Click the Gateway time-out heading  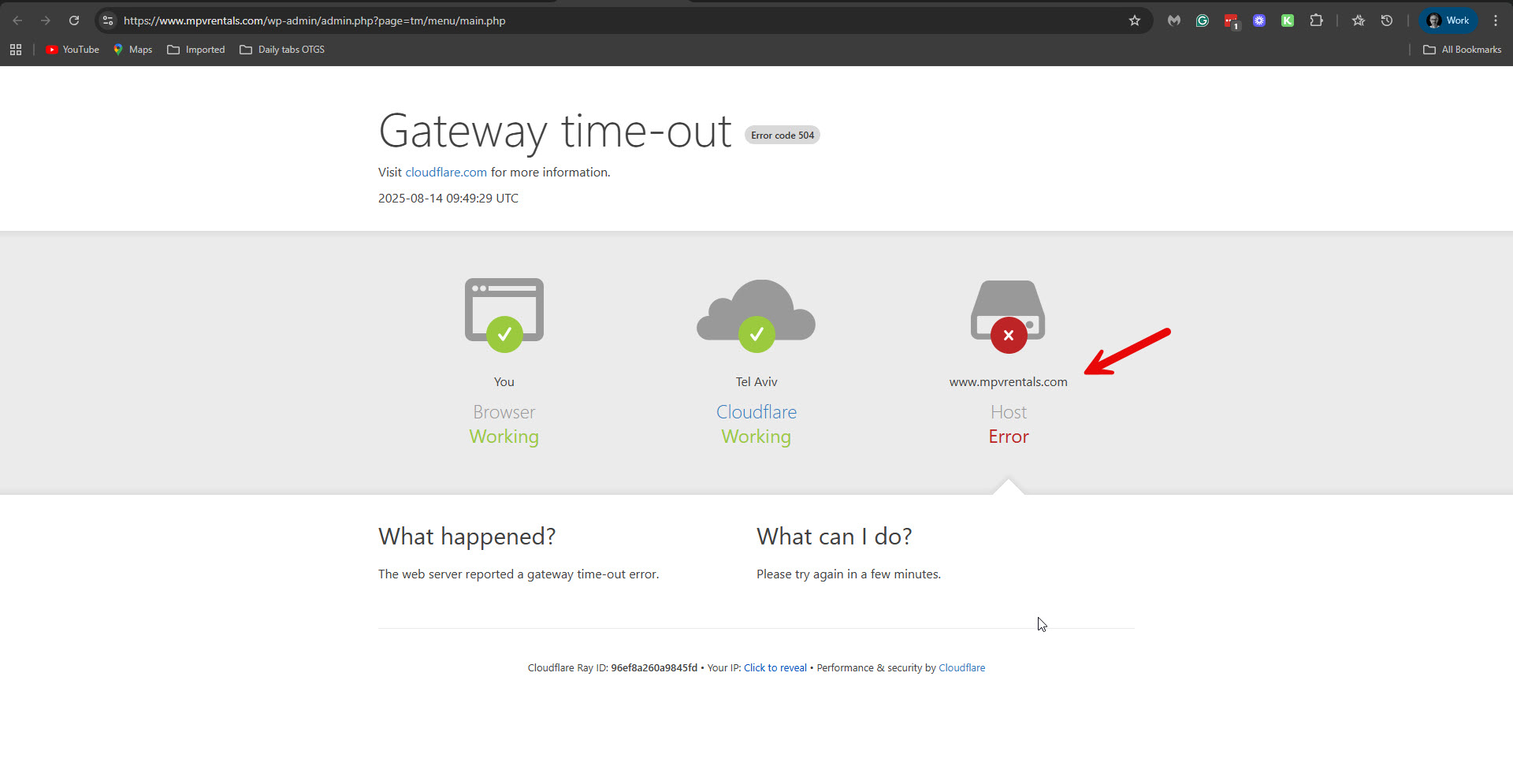555,131
